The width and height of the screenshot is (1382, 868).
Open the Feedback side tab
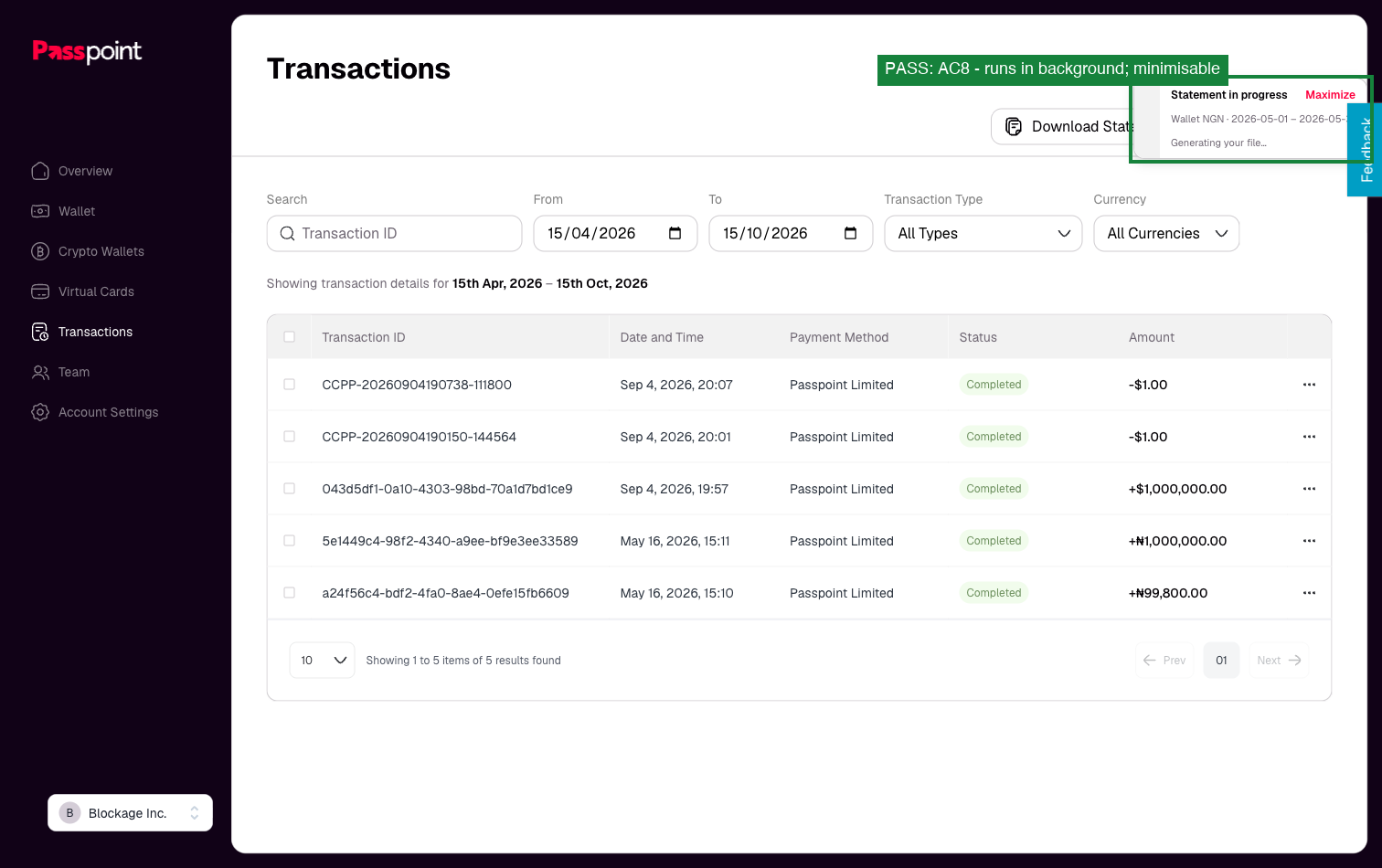point(1366,150)
